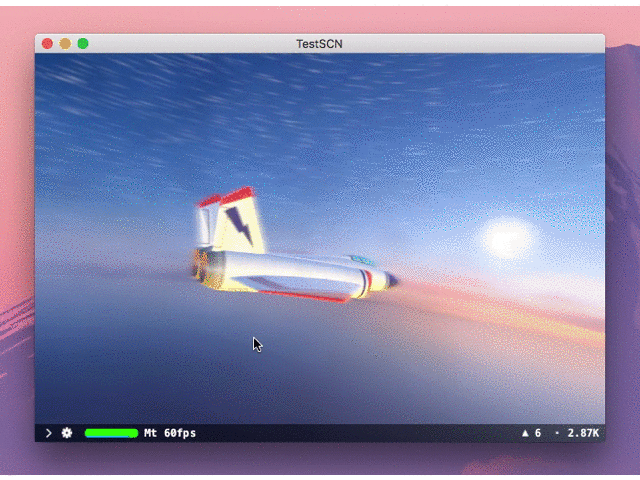Open the SceneKit settings gear
Image resolution: width=640 pixels, height=480 pixels.
67,433
